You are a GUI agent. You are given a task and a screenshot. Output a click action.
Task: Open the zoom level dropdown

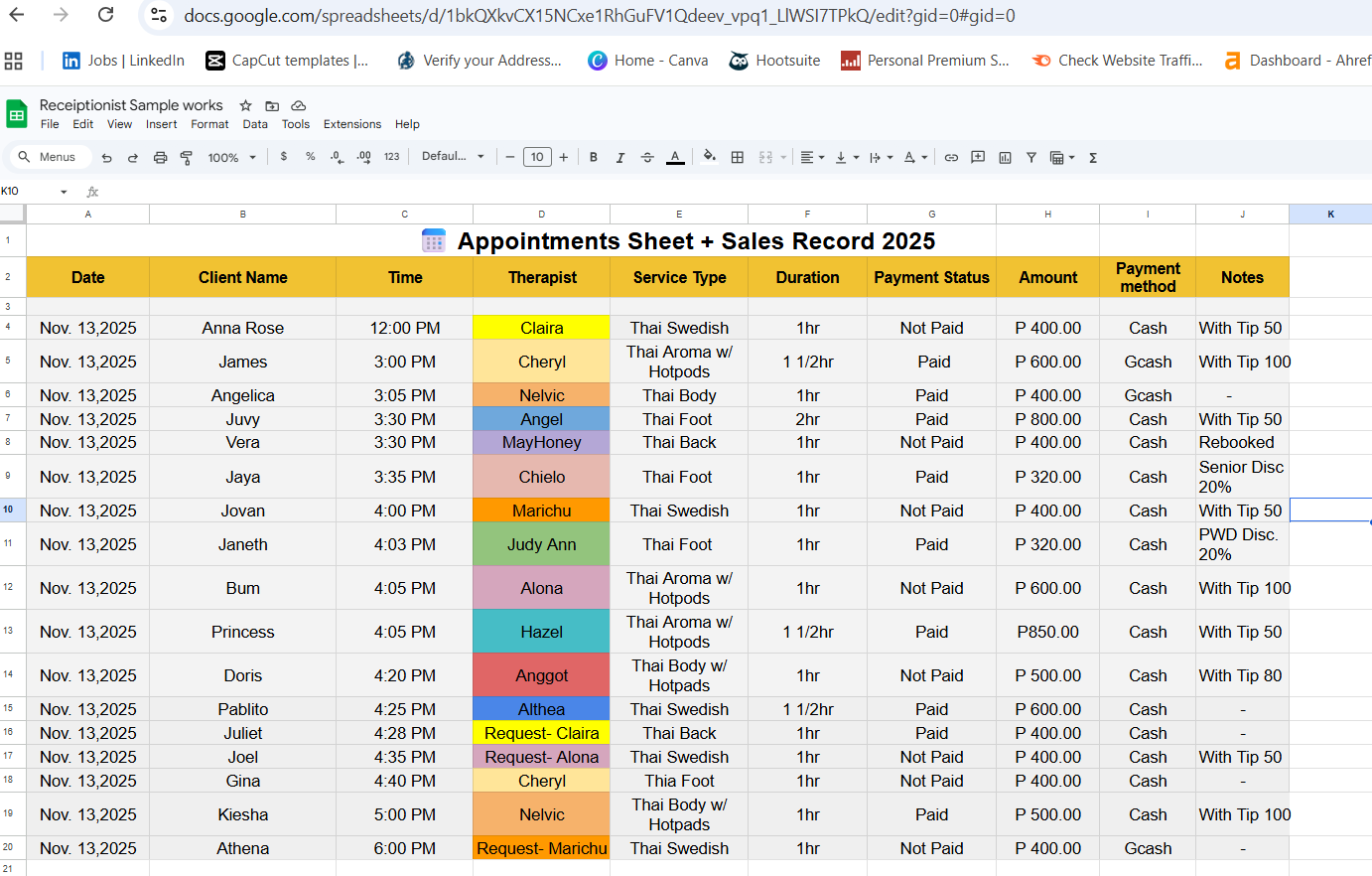(x=232, y=158)
